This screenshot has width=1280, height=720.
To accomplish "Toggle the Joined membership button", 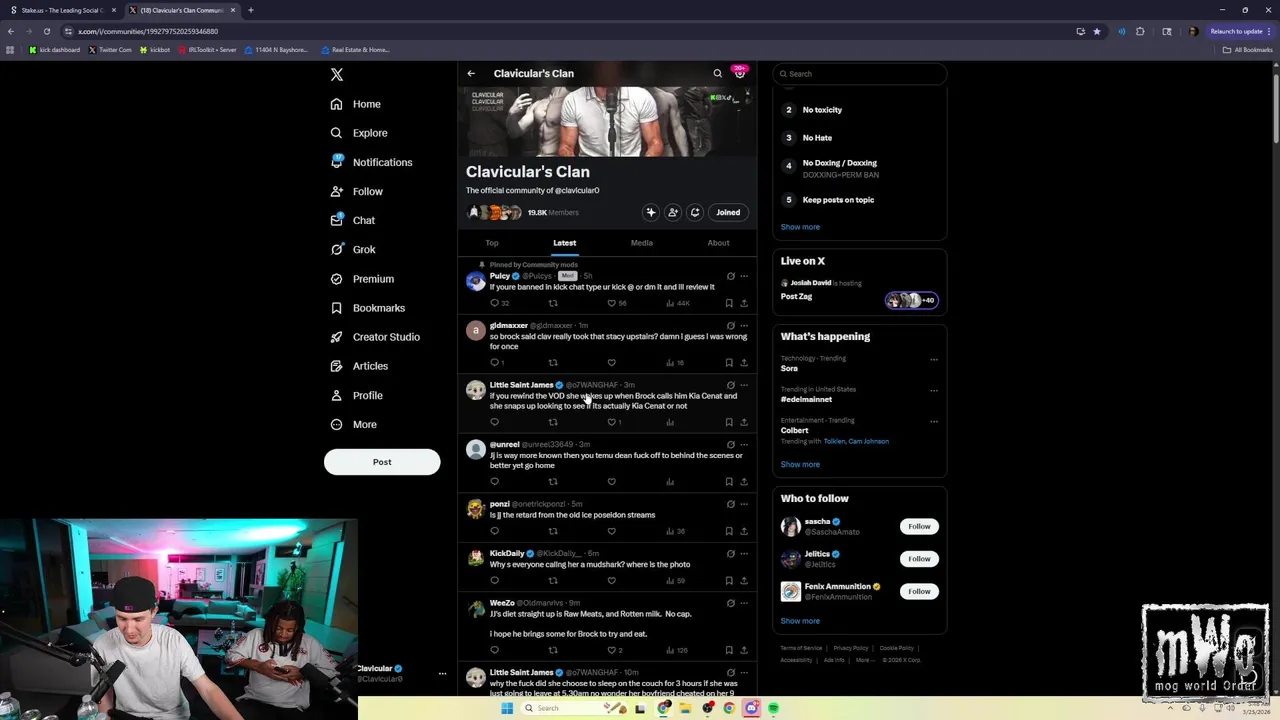I will tap(728, 212).
